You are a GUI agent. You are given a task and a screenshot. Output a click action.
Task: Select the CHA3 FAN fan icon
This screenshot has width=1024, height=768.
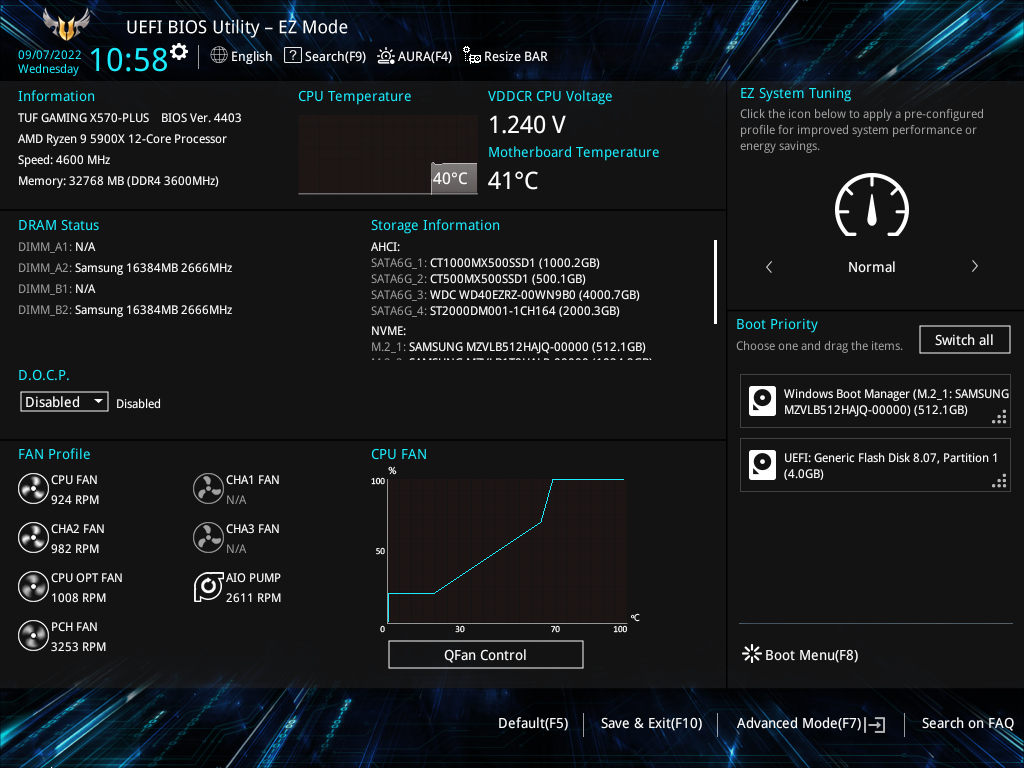point(208,537)
